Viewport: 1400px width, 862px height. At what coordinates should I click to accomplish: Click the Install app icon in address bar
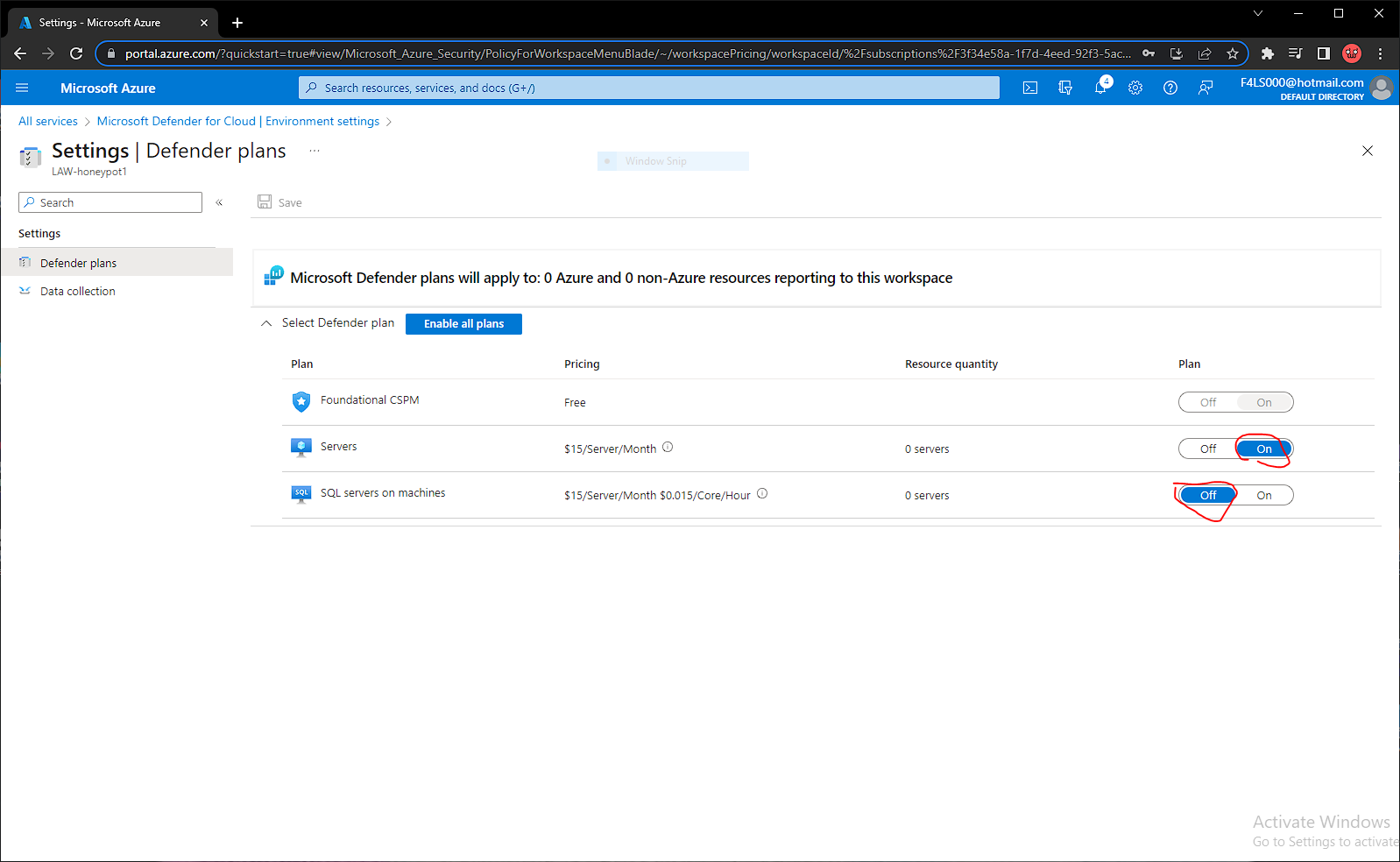[1177, 53]
